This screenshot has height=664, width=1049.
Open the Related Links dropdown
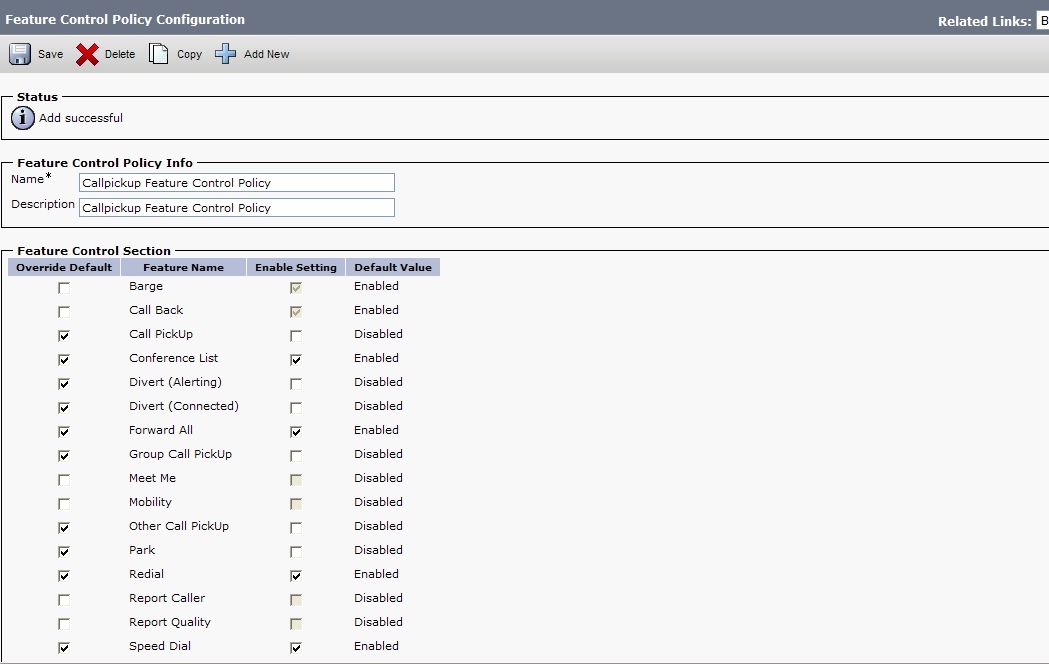1042,21
